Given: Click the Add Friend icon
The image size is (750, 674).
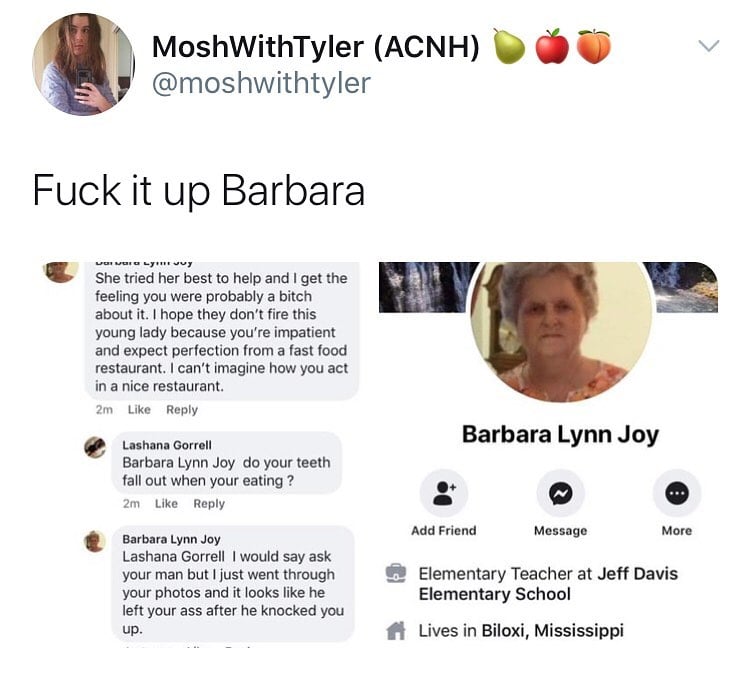Looking at the screenshot, I should click(x=444, y=493).
